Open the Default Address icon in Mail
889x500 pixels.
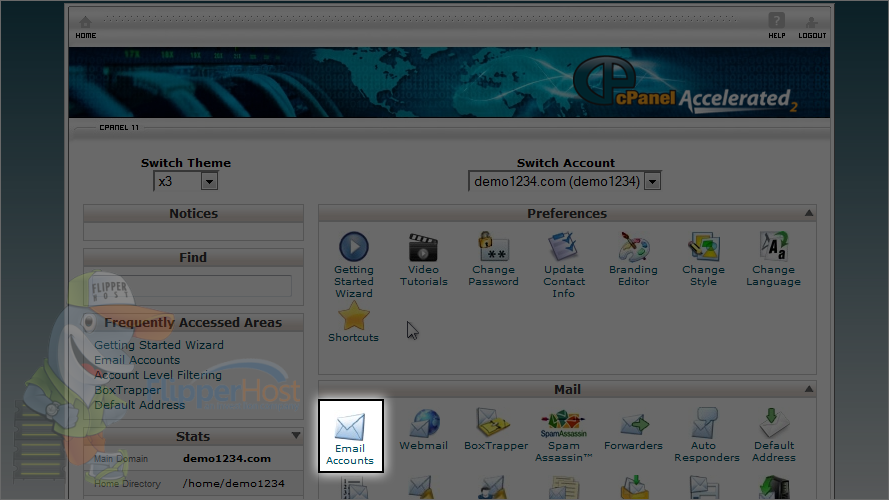click(774, 435)
